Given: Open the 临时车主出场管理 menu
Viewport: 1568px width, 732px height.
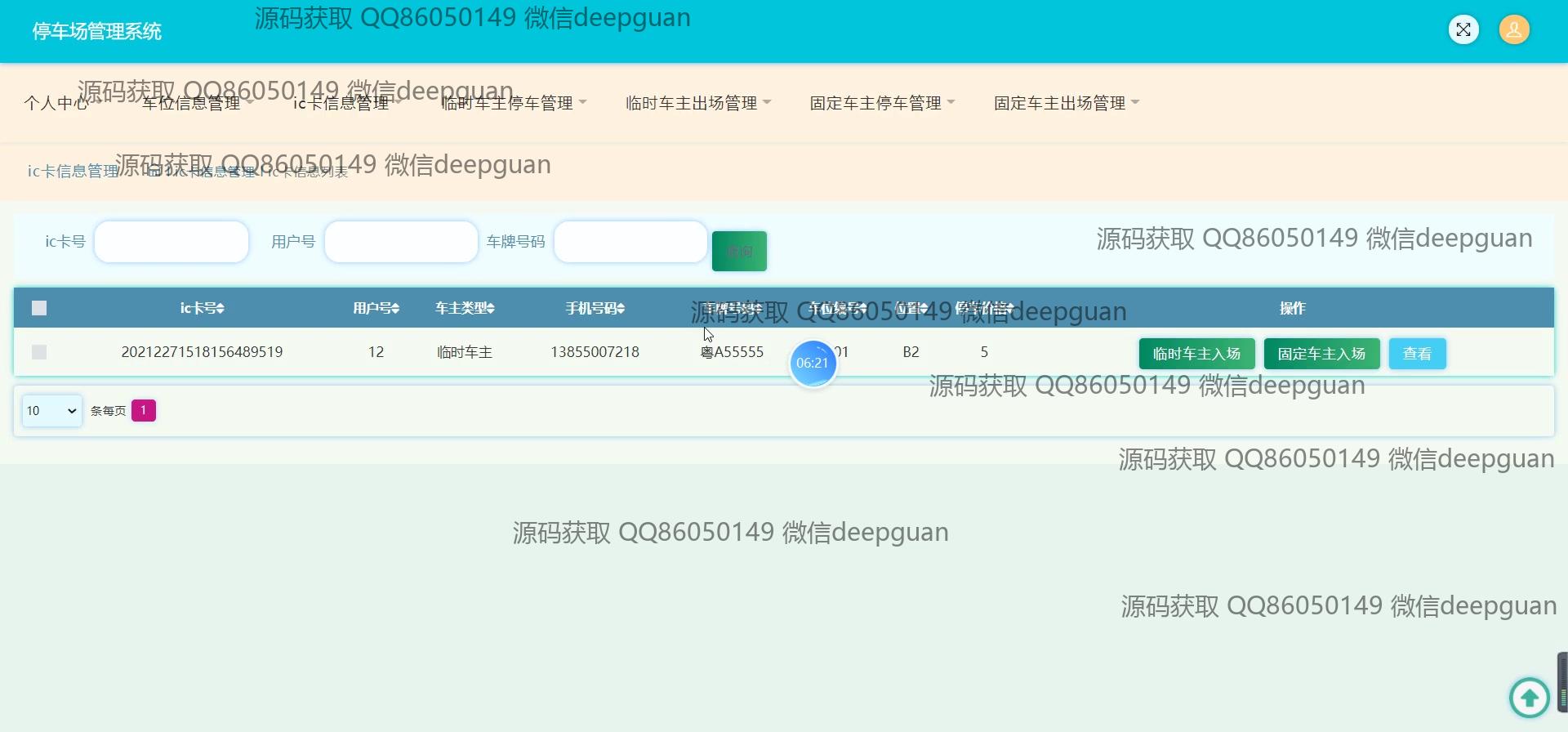Looking at the screenshot, I should pyautogui.click(x=697, y=103).
